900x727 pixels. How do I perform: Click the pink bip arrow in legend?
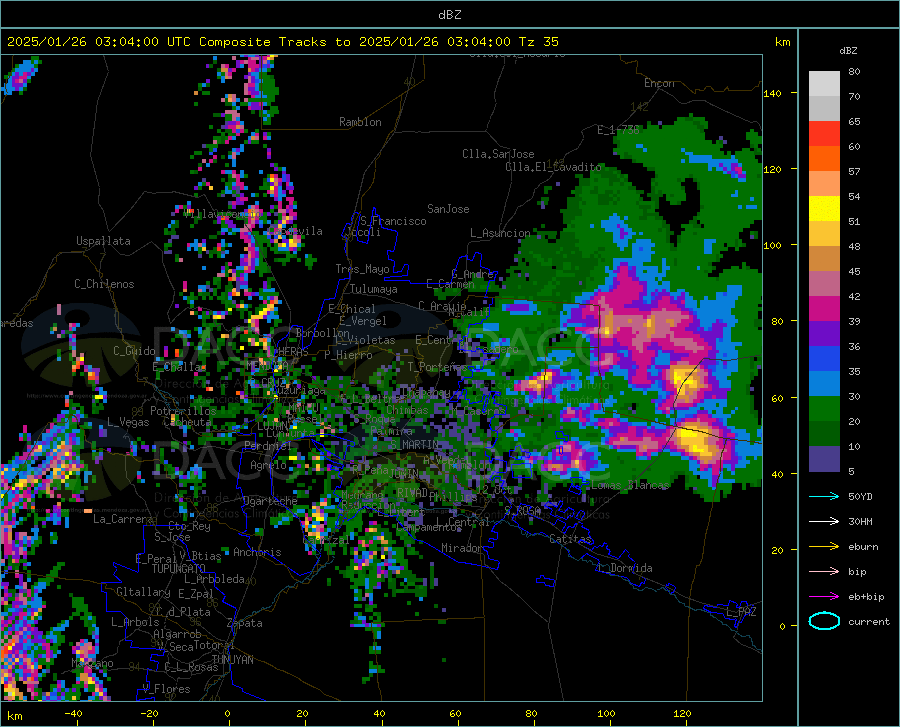click(824, 572)
